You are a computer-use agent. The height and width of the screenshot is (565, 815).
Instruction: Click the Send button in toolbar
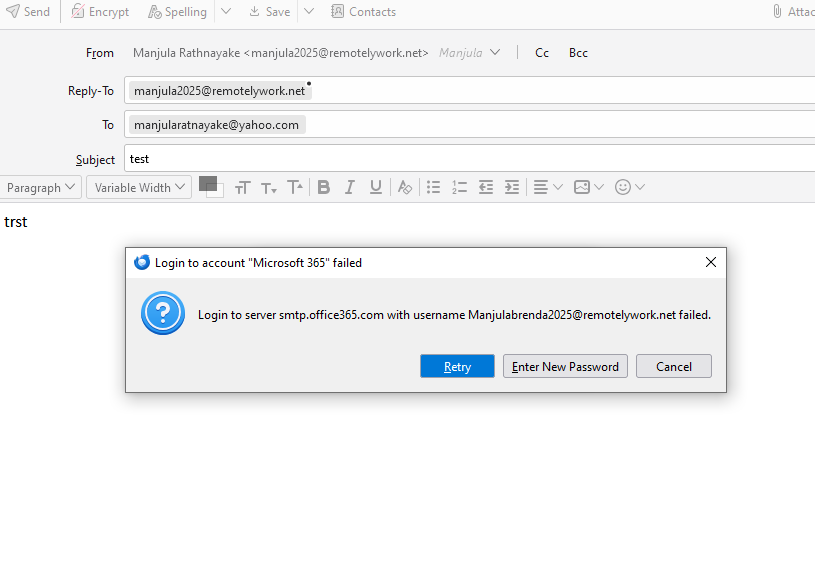click(28, 11)
